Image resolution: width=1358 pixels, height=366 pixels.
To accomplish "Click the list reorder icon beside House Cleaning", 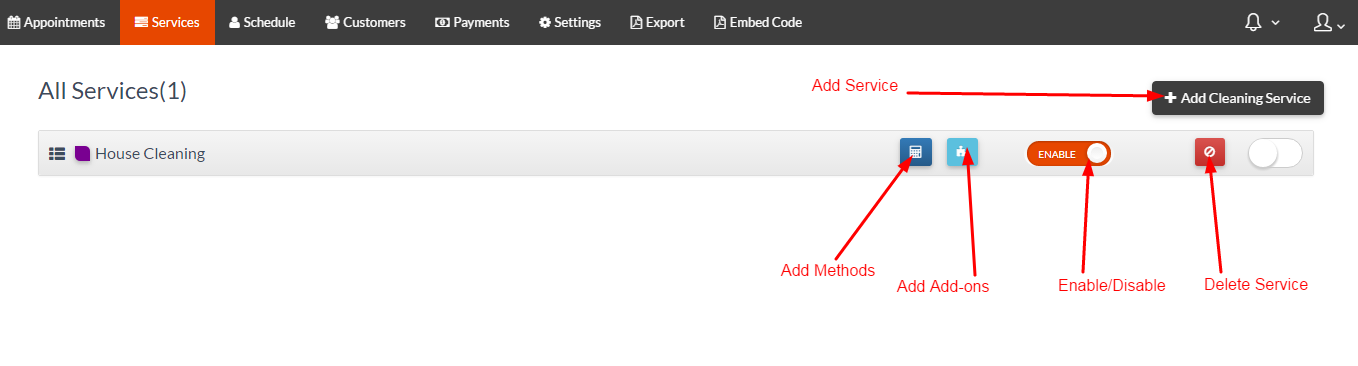I will 57,154.
